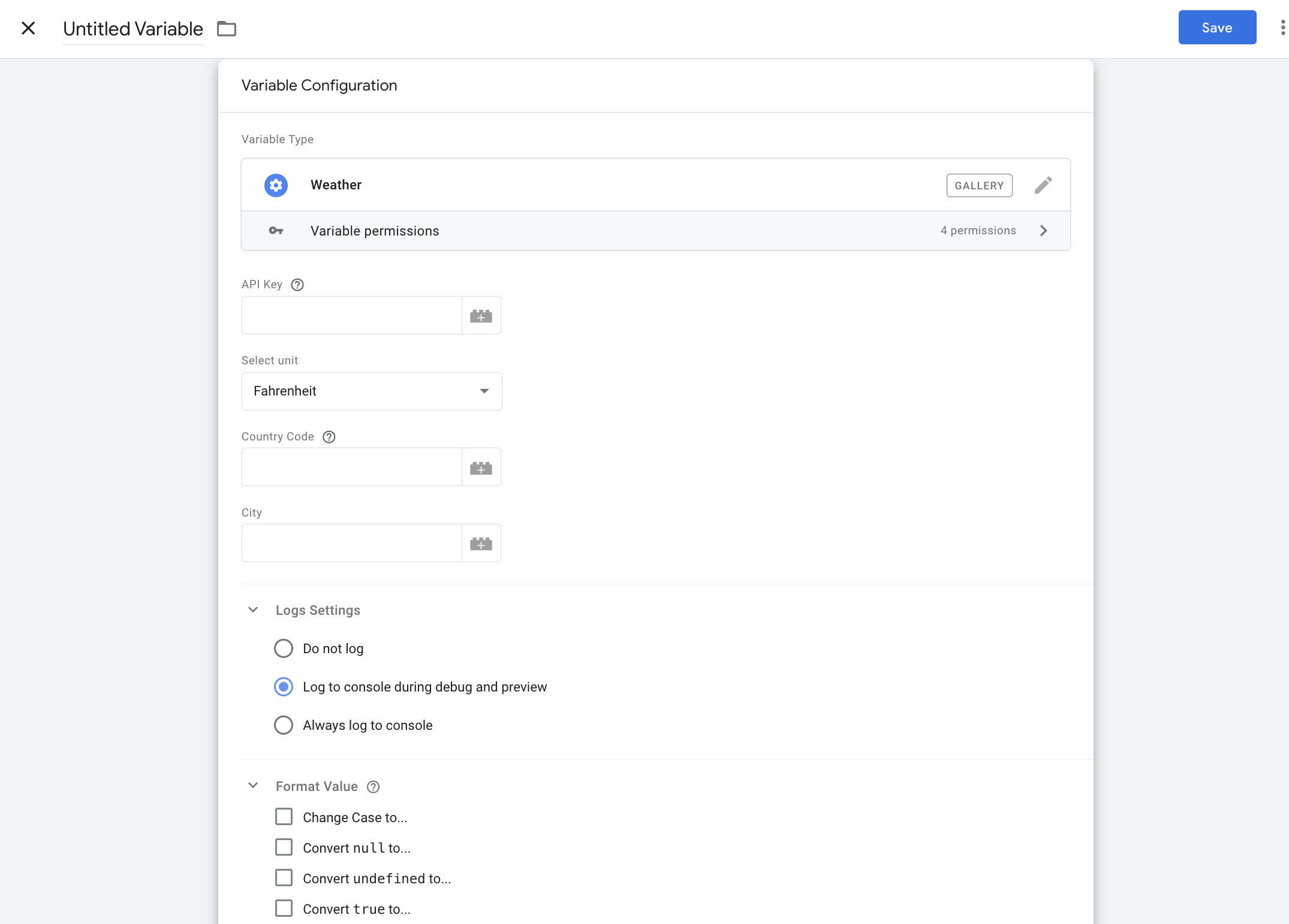Select the Do not log option
Image resolution: width=1289 pixels, height=924 pixels.
pyautogui.click(x=284, y=648)
